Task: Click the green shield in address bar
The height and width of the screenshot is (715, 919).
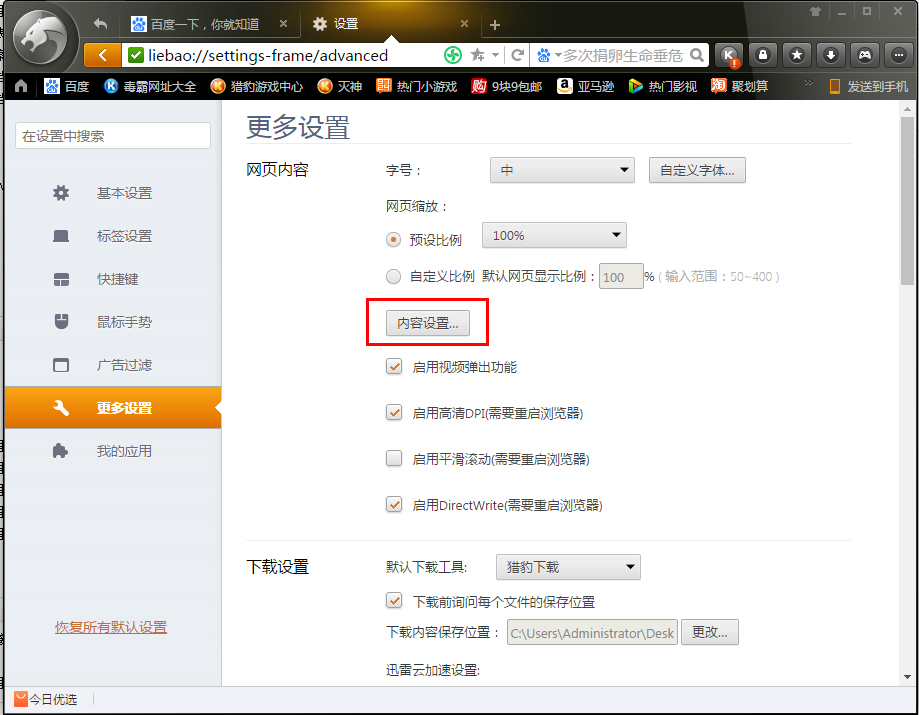Action: pyautogui.click(x=451, y=56)
